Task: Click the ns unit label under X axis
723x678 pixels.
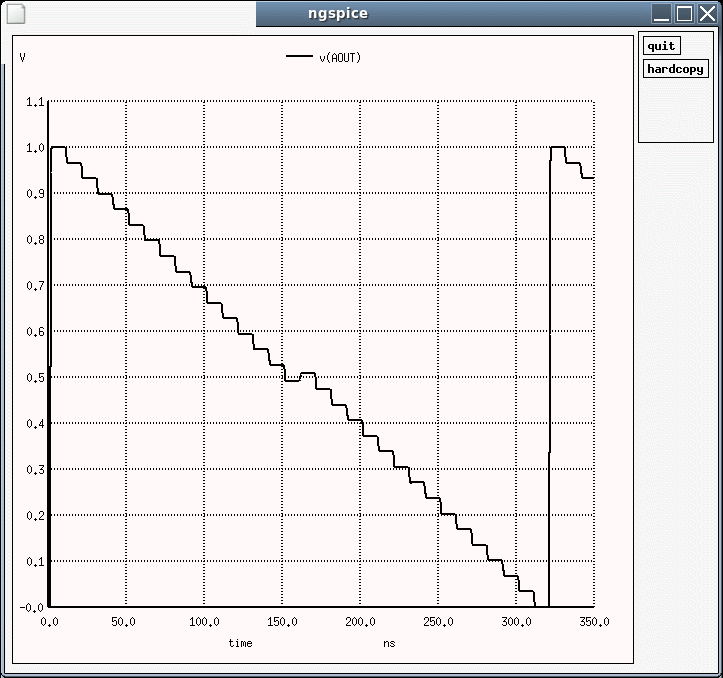Action: (389, 643)
